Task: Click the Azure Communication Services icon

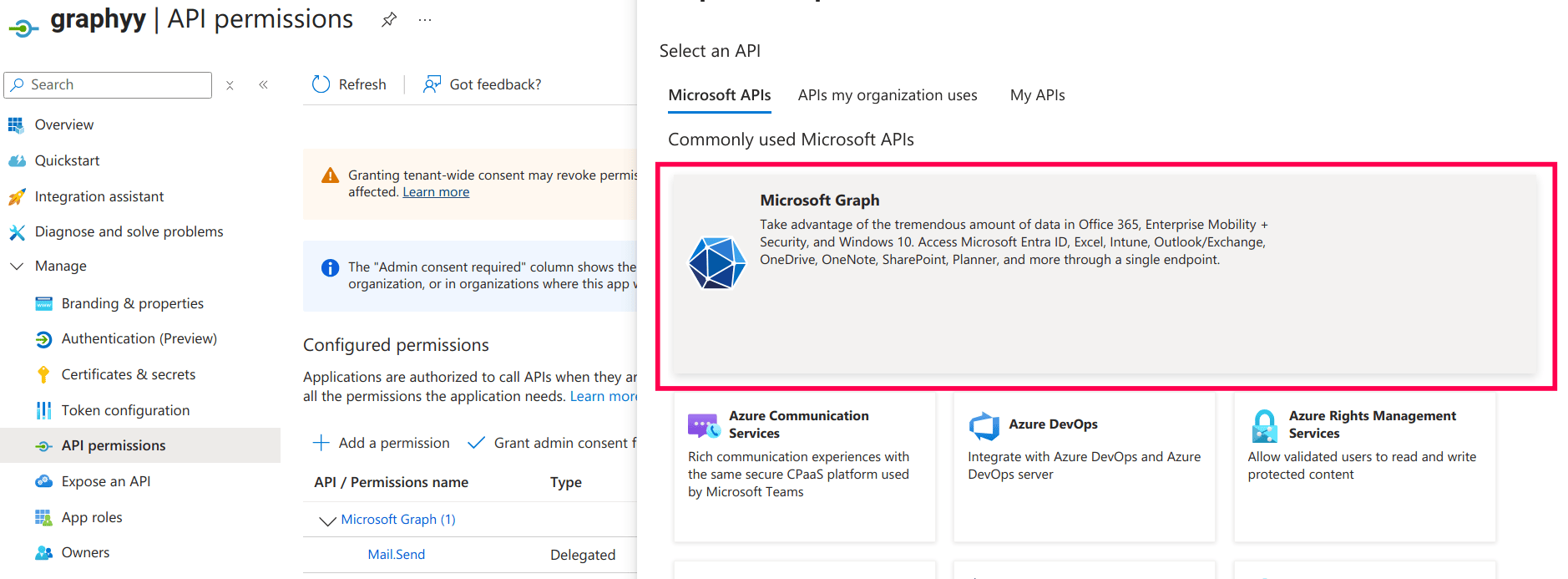Action: [x=704, y=425]
